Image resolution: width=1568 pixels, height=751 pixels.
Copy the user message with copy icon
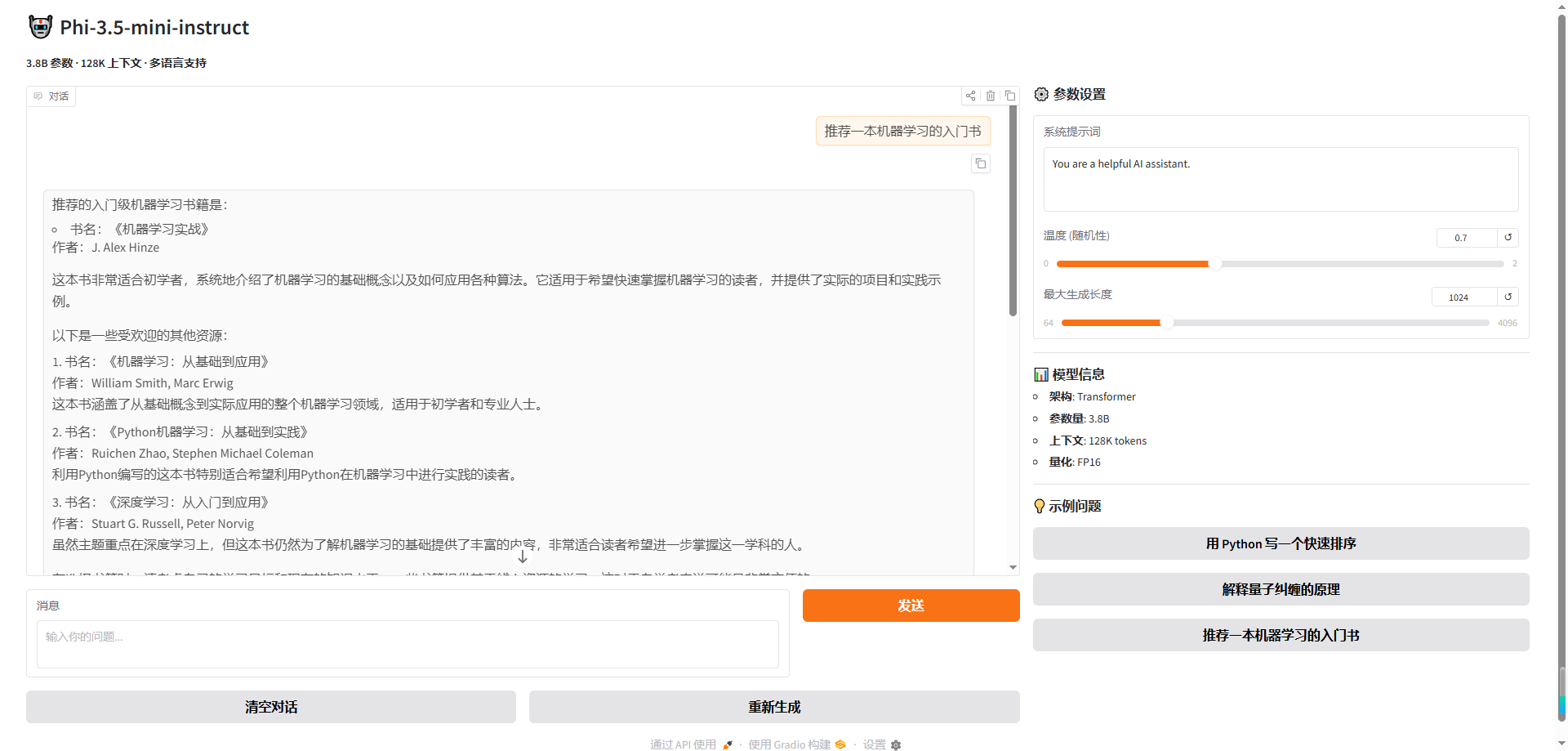point(981,163)
